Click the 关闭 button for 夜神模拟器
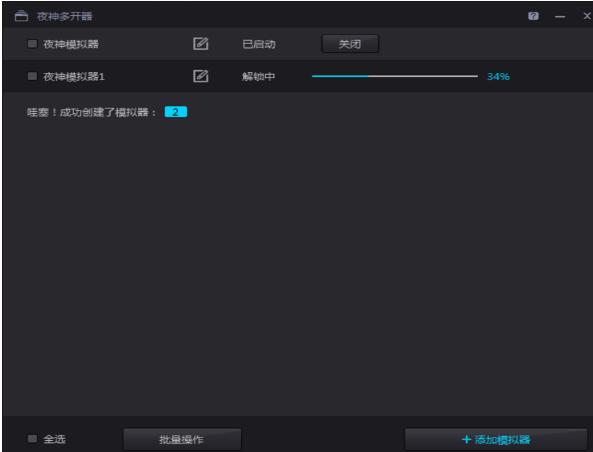Image resolution: width=593 pixels, height=452 pixels. [x=350, y=44]
